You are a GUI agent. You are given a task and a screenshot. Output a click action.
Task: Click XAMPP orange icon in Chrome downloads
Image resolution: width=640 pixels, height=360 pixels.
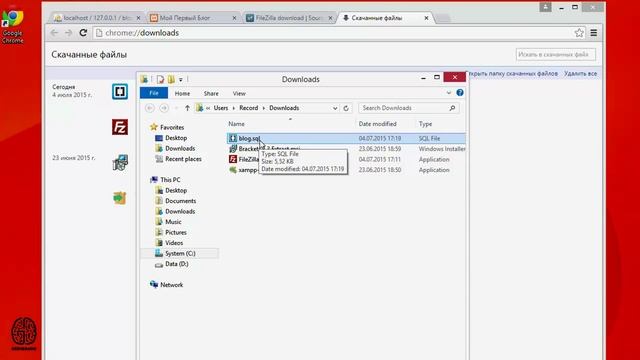pos(120,198)
